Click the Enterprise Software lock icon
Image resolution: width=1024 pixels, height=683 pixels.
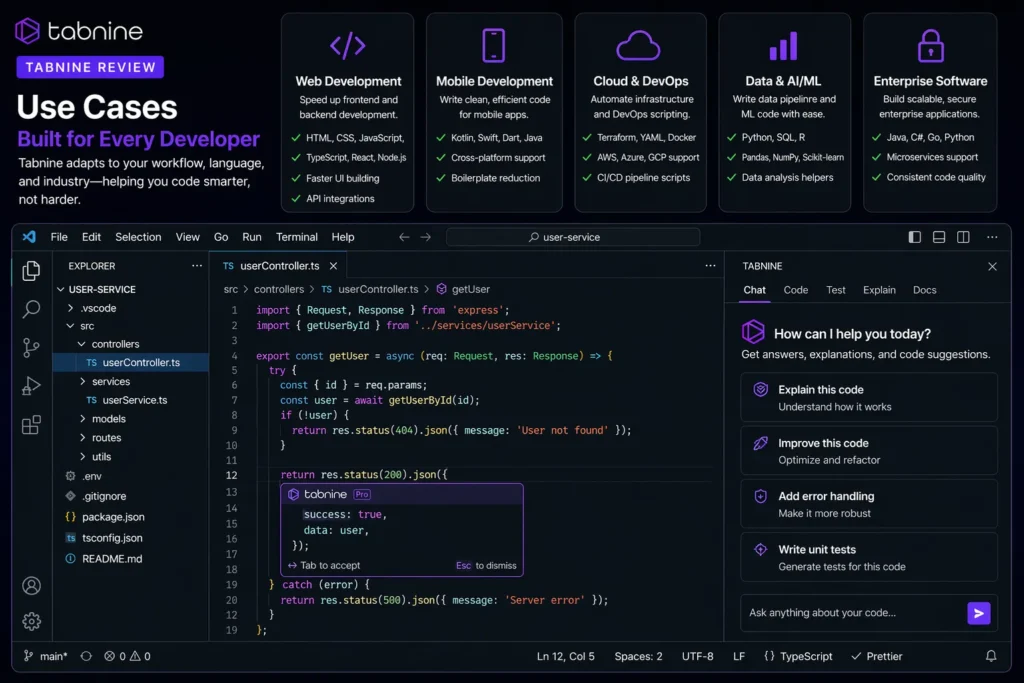931,46
